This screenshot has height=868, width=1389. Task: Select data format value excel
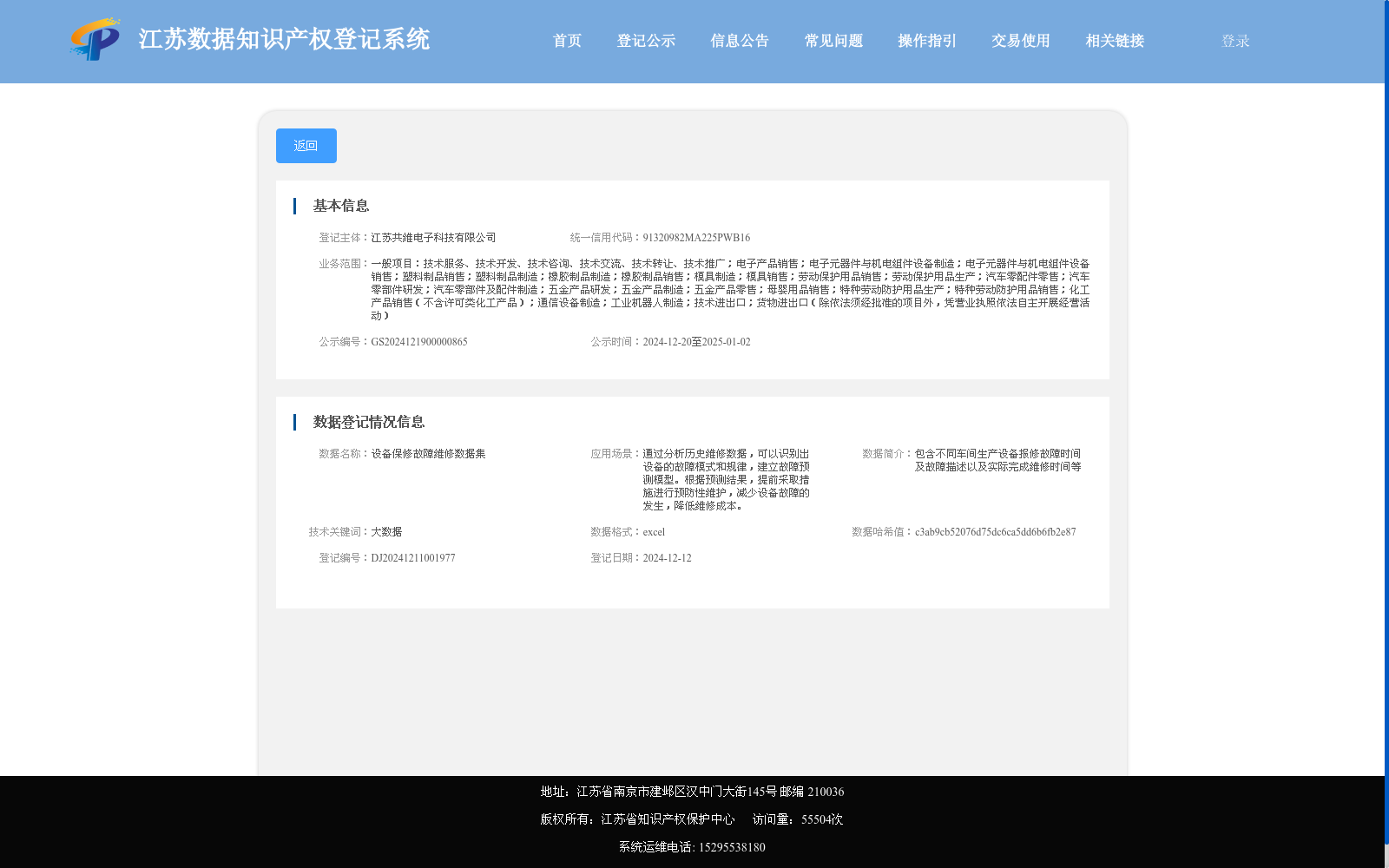pos(654,532)
